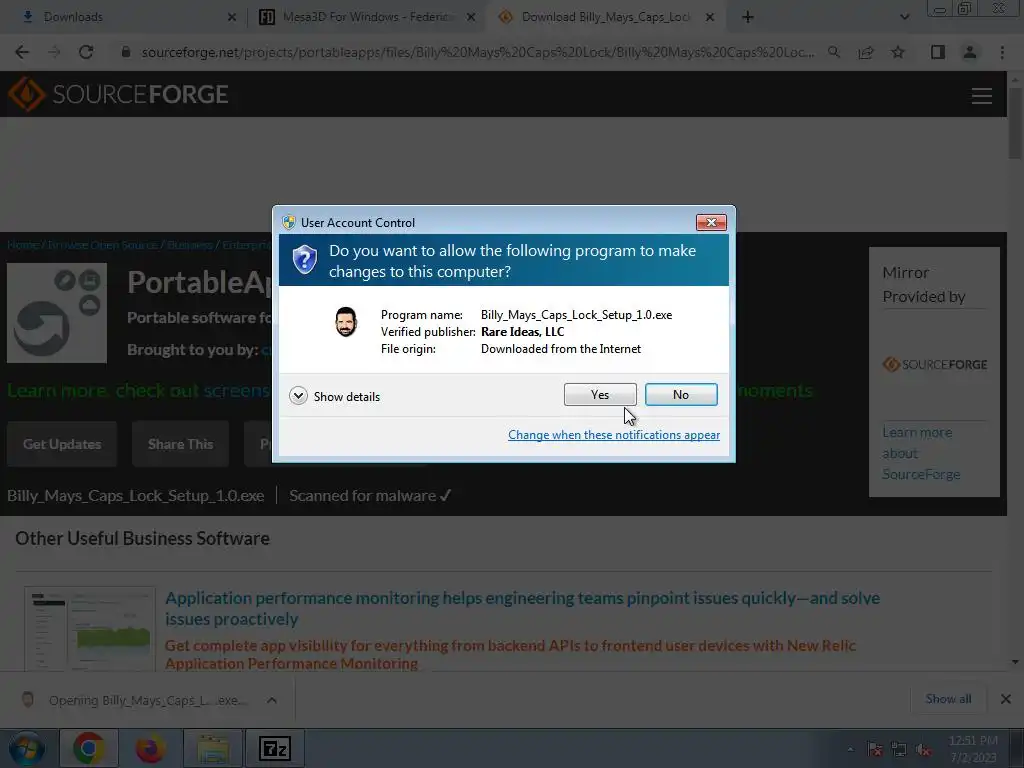Viewport: 1024px width, 768px height.
Task: Show hidden system tray icons
Action: 850,750
